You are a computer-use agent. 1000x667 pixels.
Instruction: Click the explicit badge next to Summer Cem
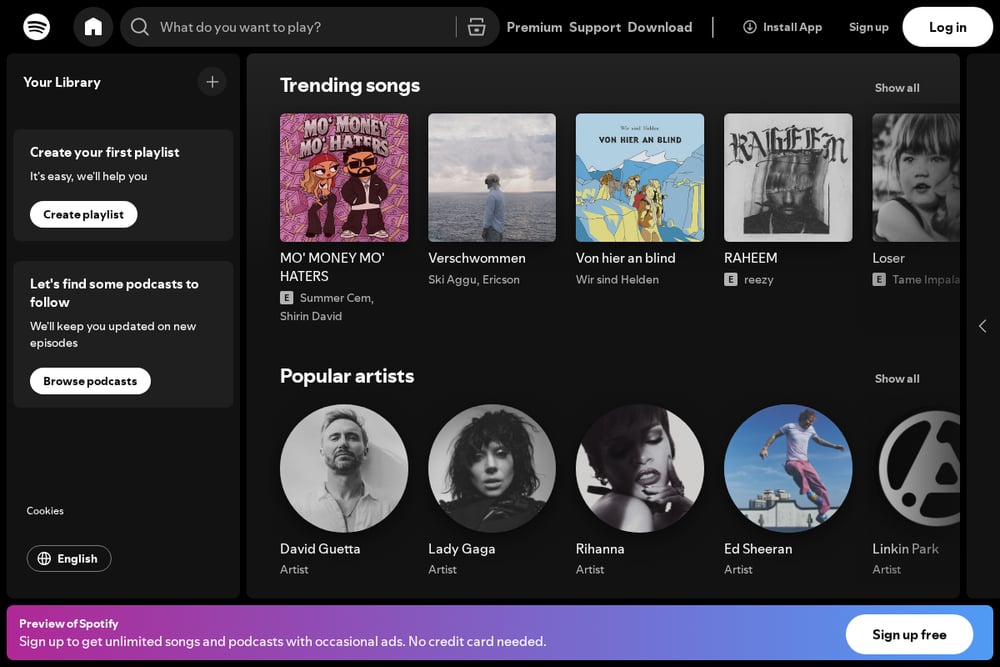pyautogui.click(x=286, y=298)
